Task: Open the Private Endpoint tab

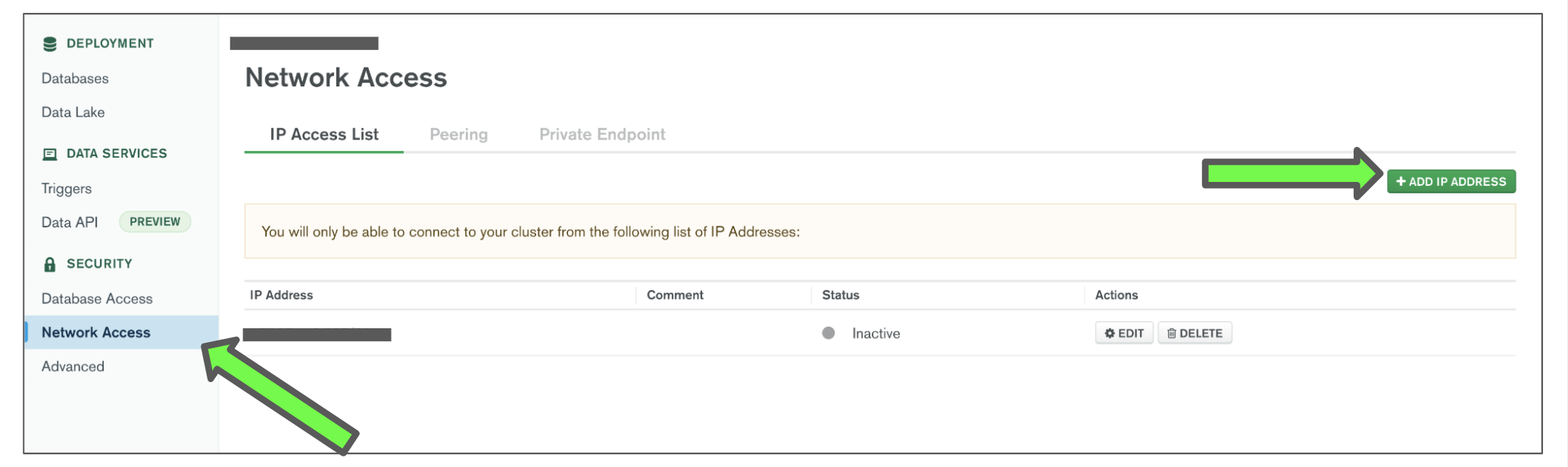Action: pos(601,134)
